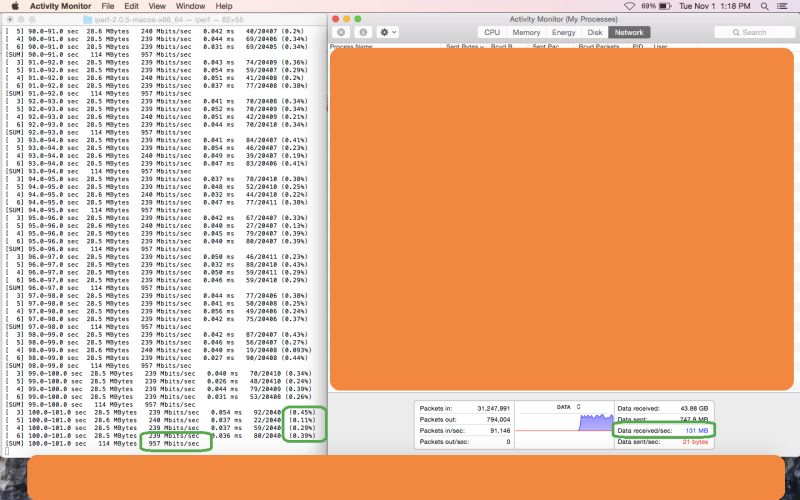
Task: Open Notification Center icon in menu bar
Action: [x=783, y=6]
